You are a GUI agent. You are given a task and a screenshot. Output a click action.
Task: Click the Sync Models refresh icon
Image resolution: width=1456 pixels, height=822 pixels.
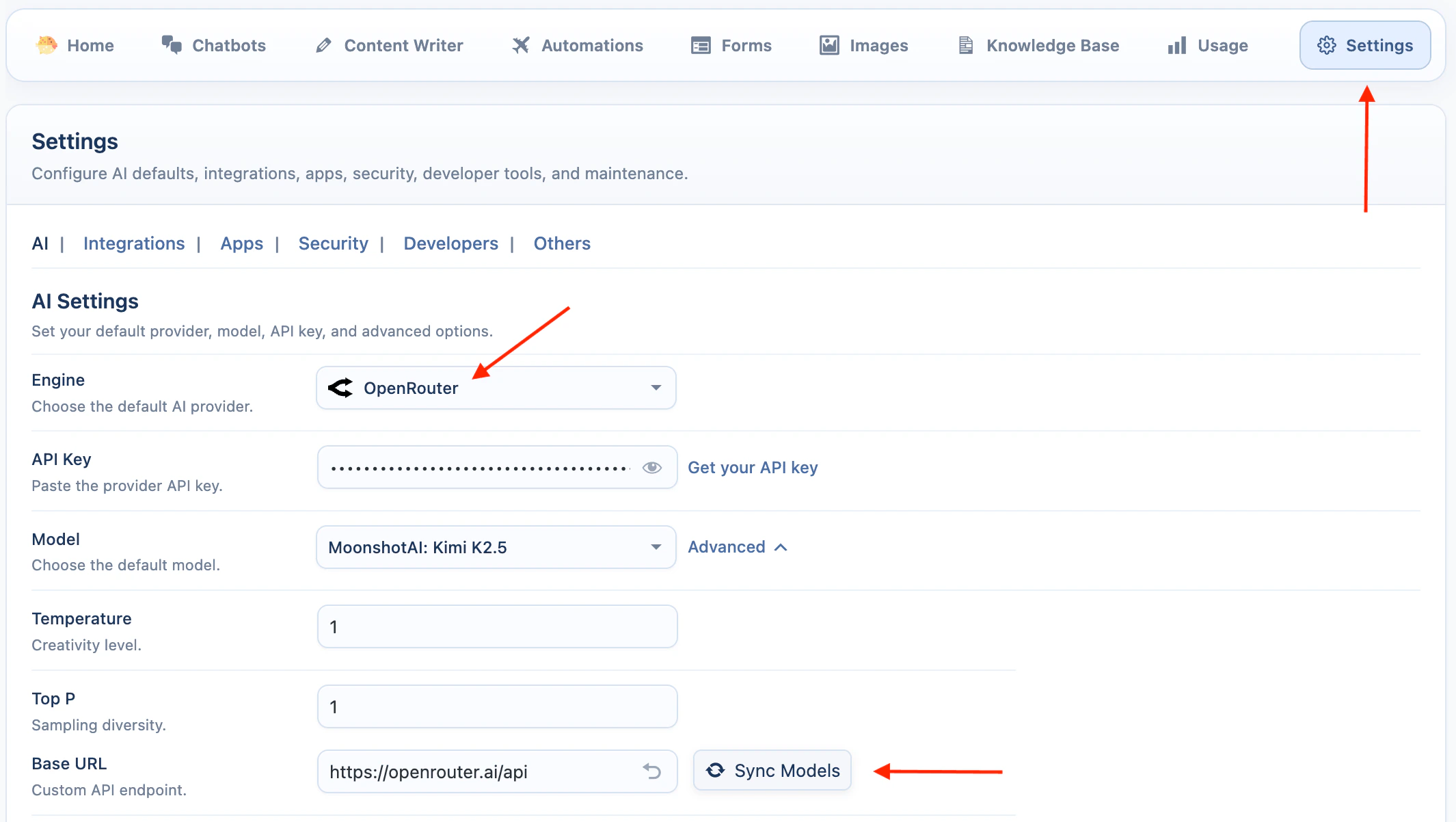pos(715,770)
